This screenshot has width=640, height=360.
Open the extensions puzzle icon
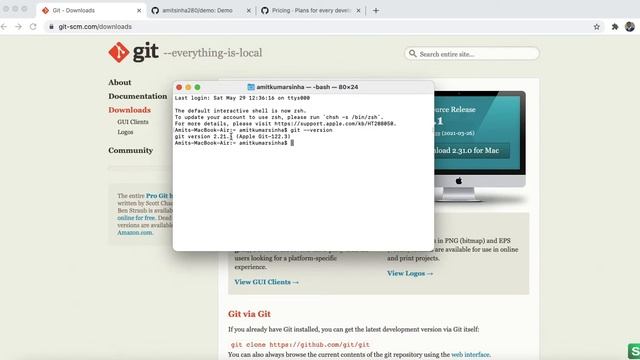point(615,27)
